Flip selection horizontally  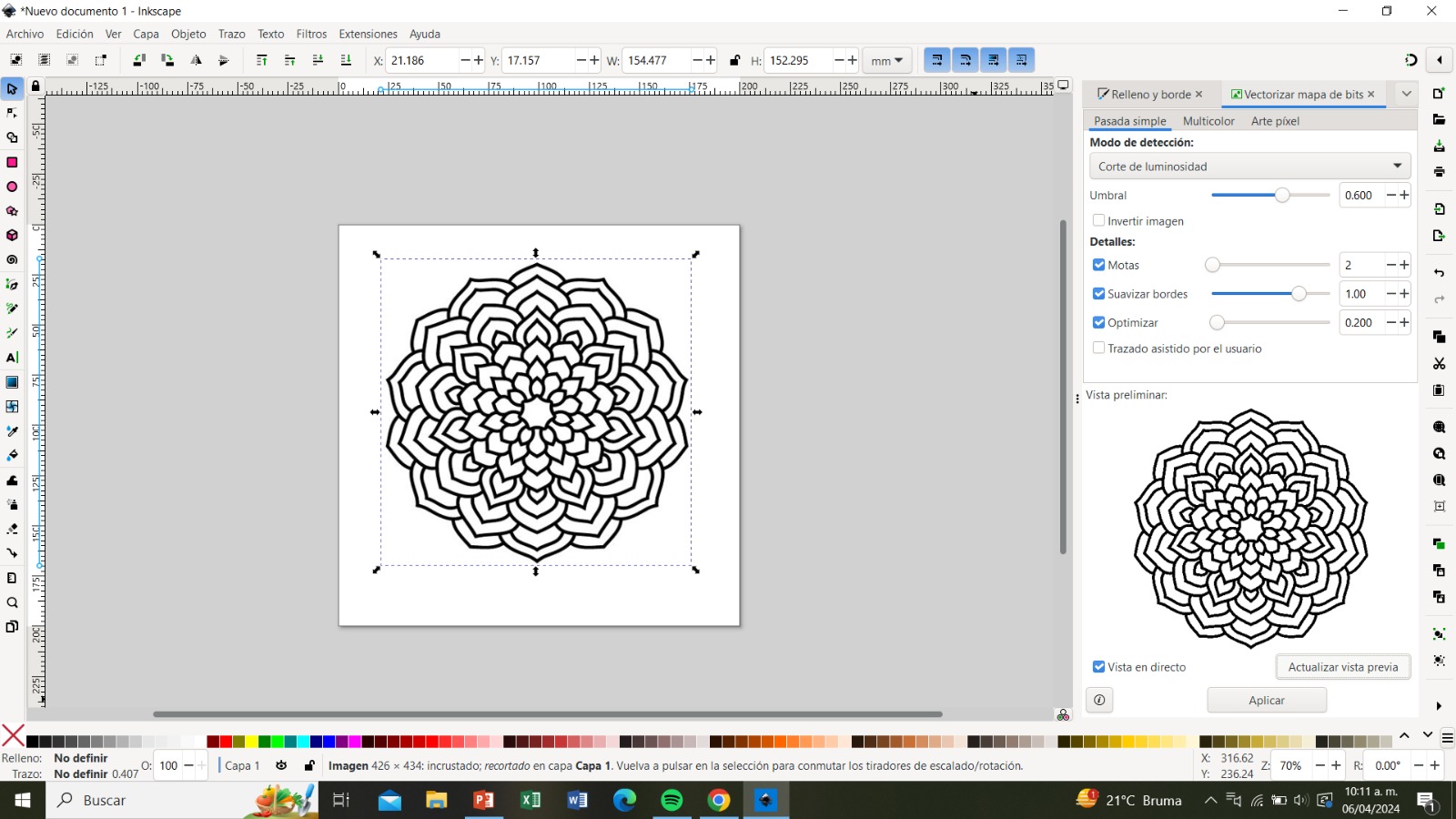point(196,60)
